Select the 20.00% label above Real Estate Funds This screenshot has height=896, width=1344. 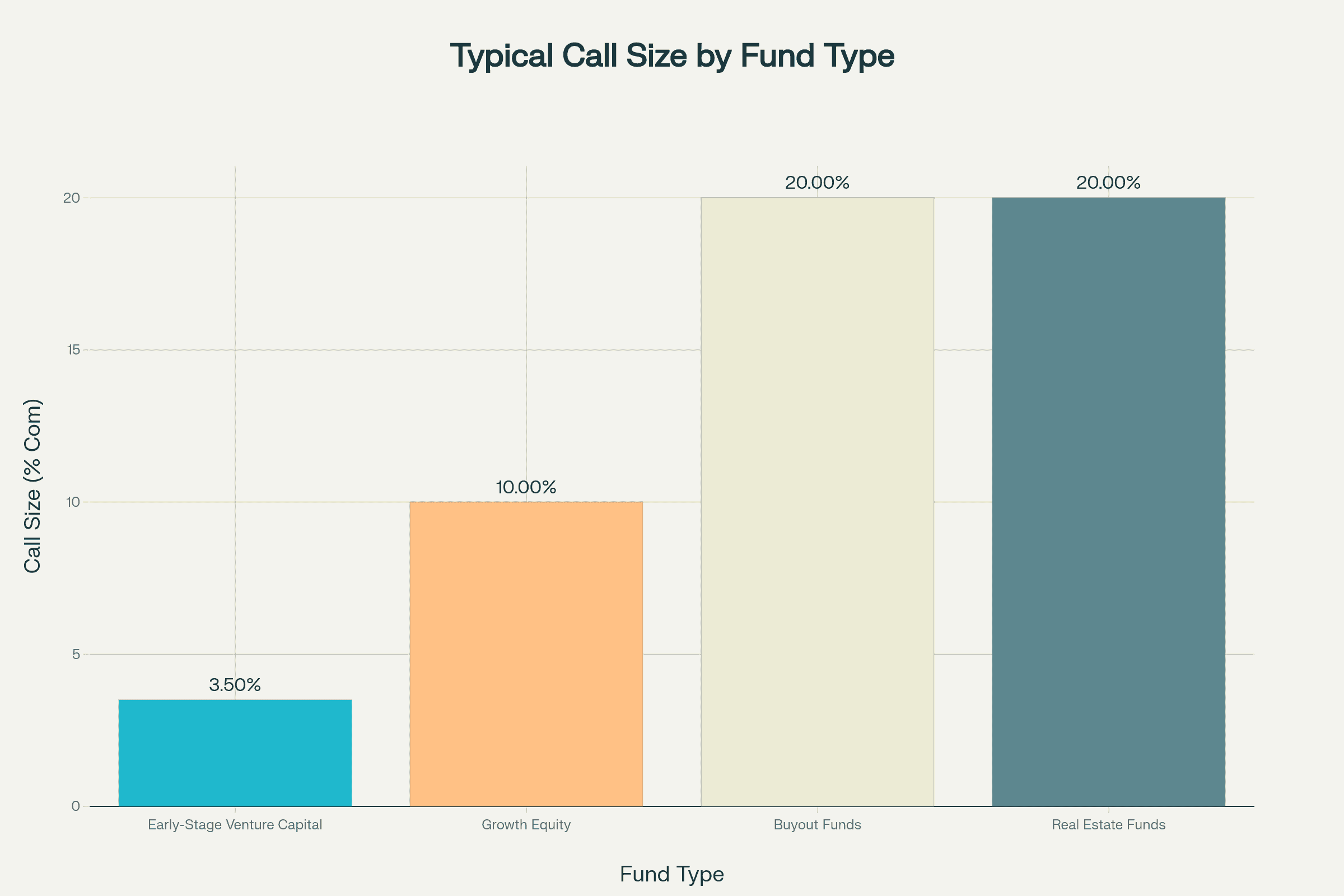coord(1108,183)
